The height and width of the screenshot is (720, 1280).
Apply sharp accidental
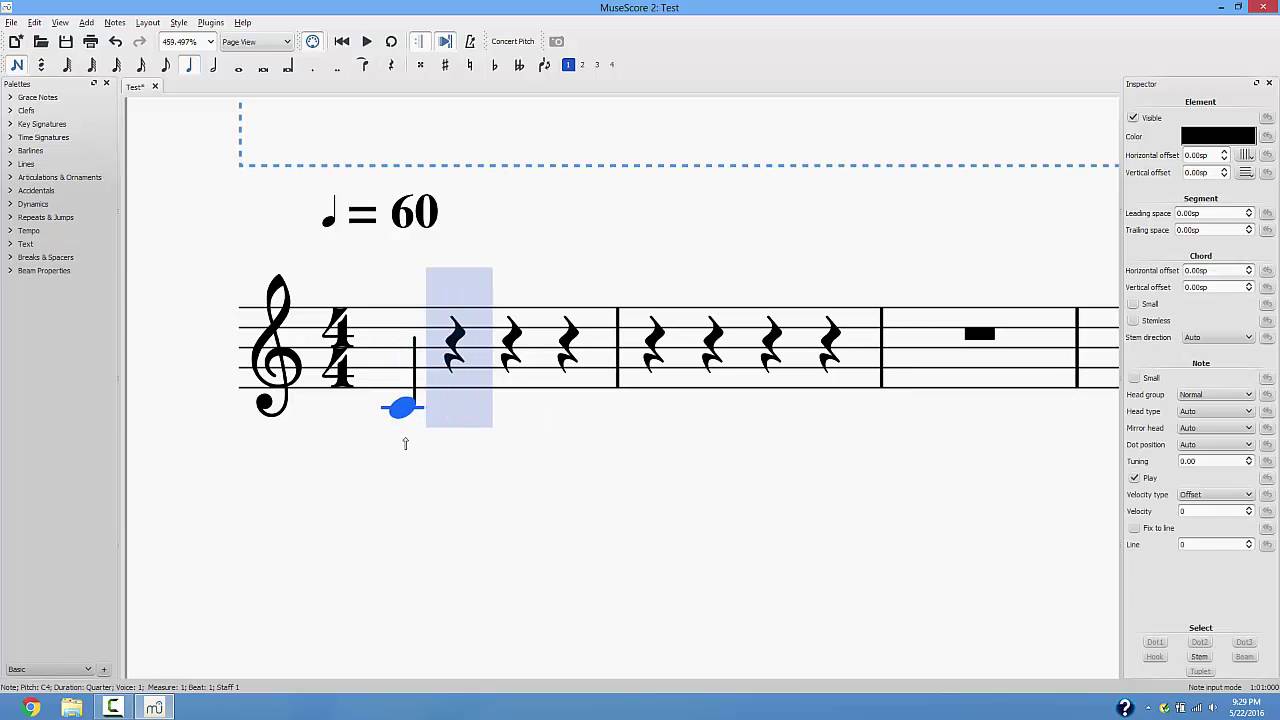[x=445, y=65]
